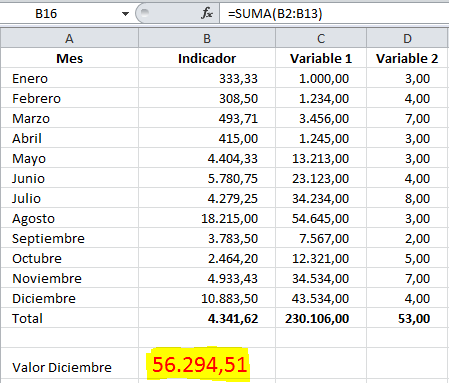The width and height of the screenshot is (449, 383).
Task: Click the Diciembre indicator value 10.883,50
Action: coord(207,298)
